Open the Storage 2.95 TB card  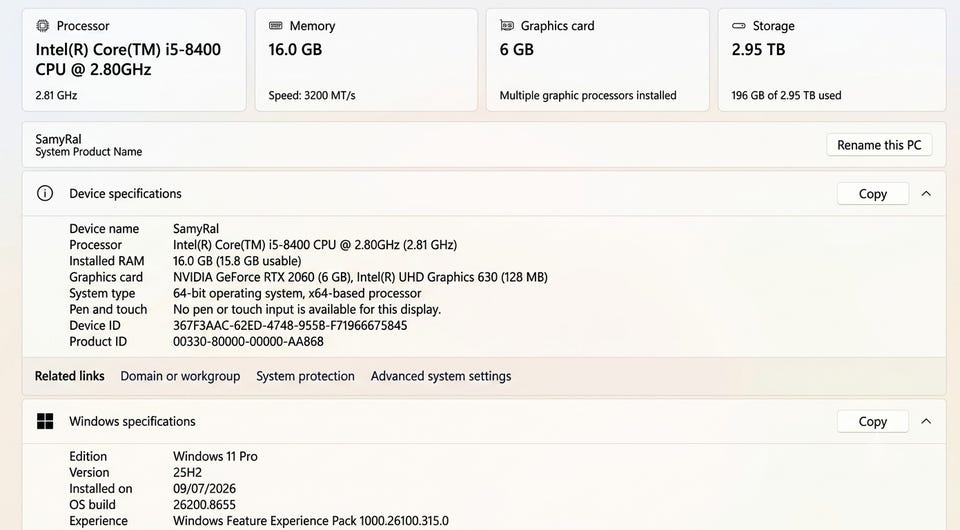click(x=832, y=60)
